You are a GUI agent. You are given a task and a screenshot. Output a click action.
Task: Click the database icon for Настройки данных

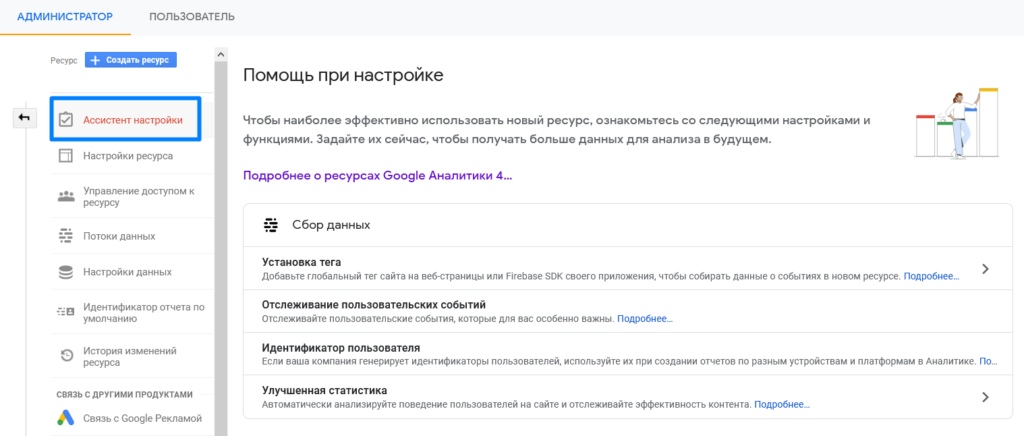pos(65,272)
